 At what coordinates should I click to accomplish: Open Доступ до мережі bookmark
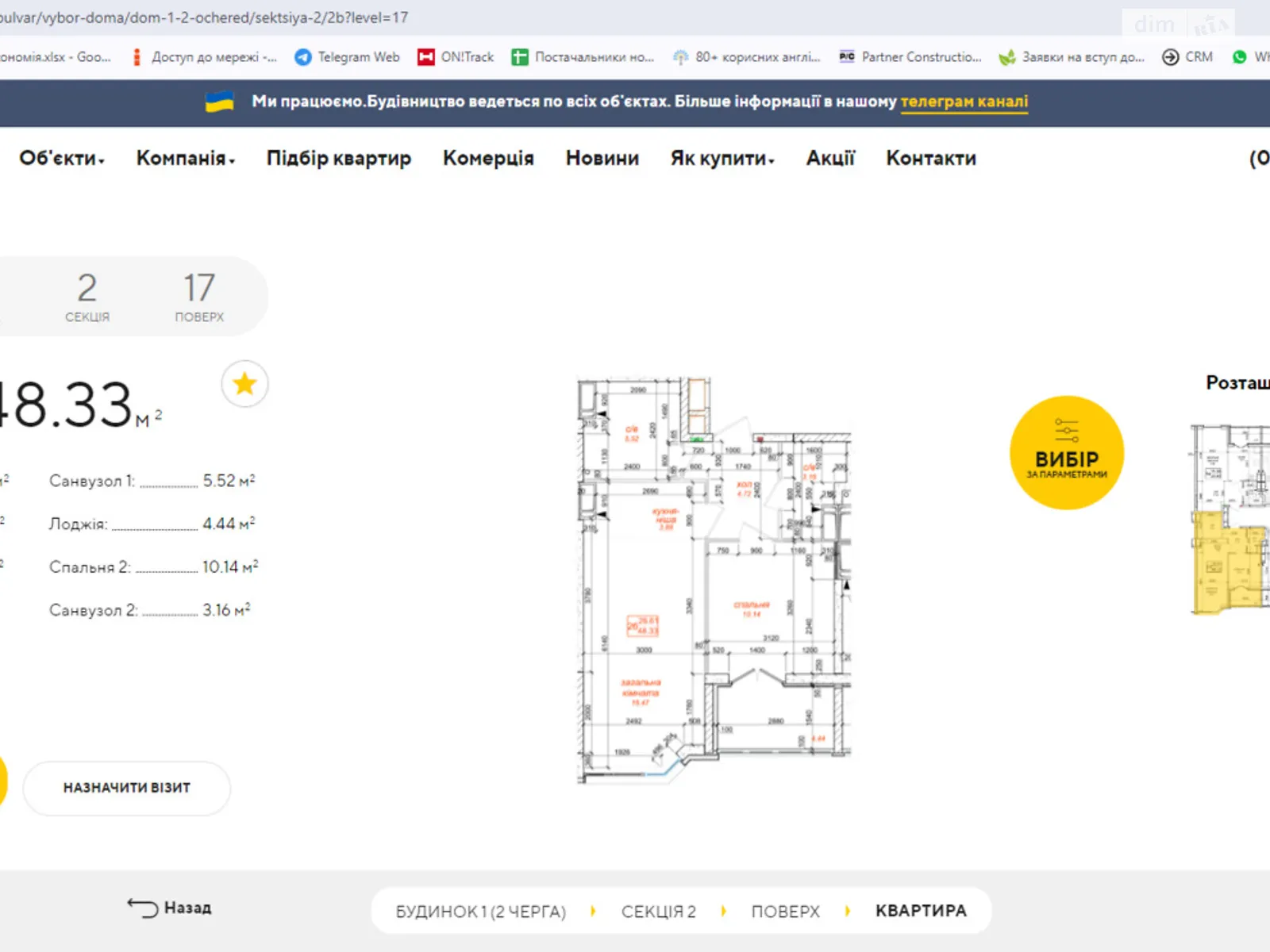[x=203, y=57]
